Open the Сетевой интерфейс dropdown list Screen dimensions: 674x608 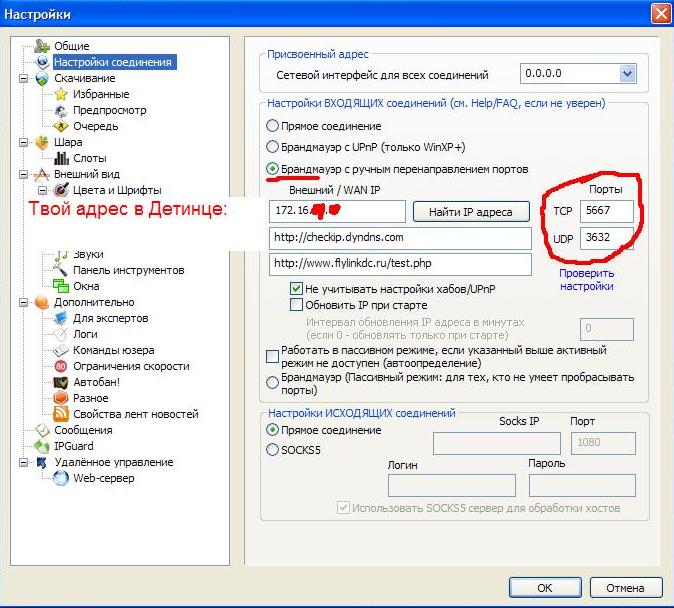tap(627, 74)
